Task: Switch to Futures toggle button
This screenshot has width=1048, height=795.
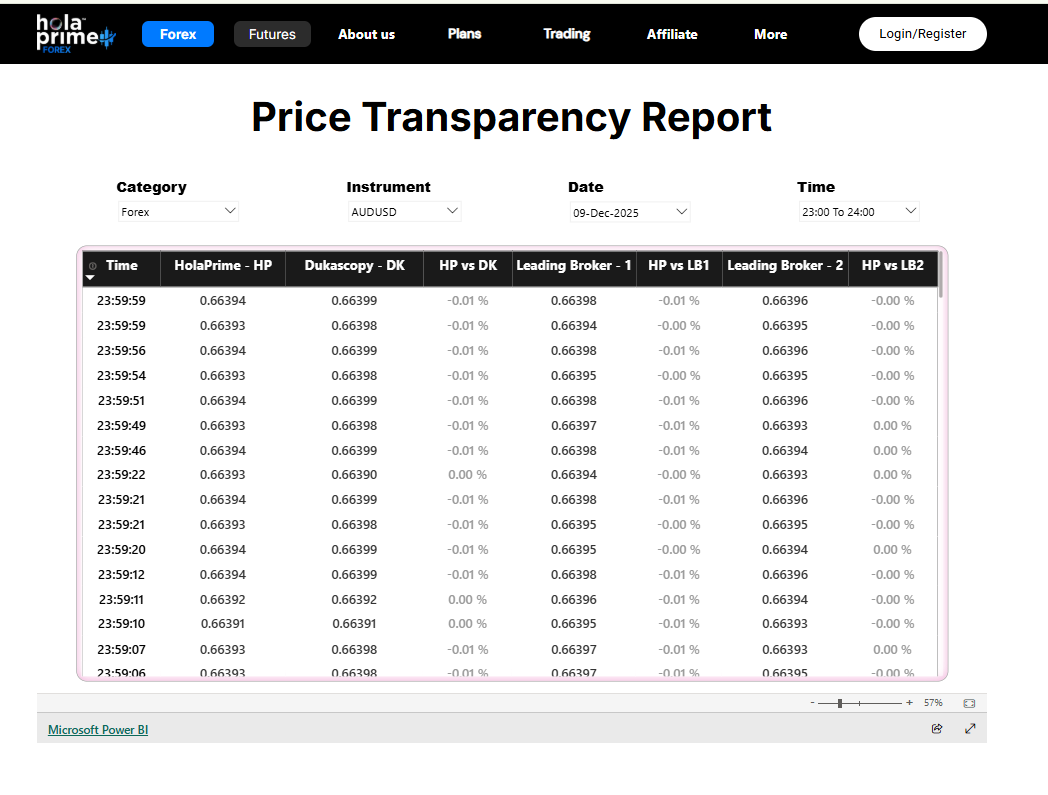Action: click(272, 34)
